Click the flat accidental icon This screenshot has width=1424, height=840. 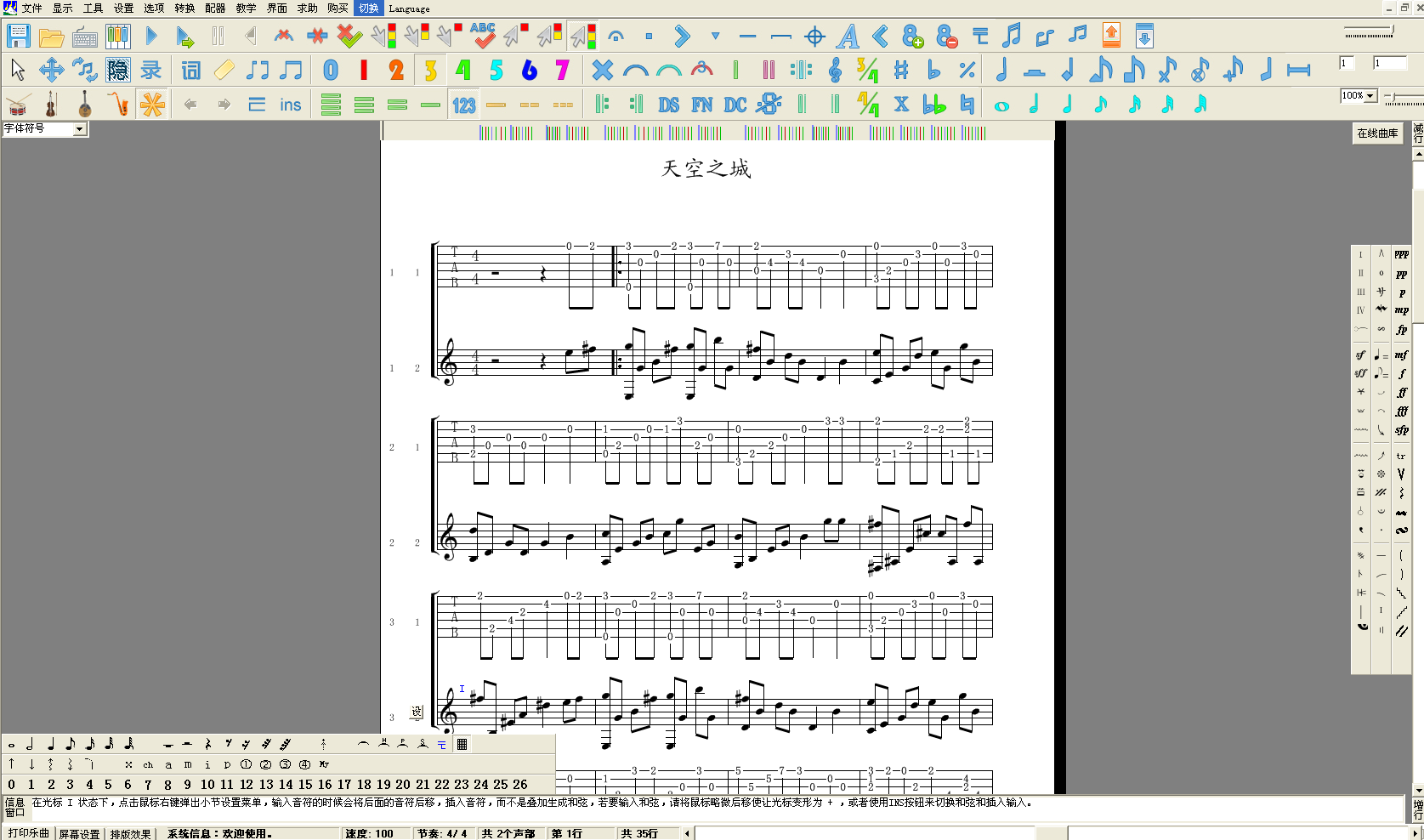pos(934,70)
